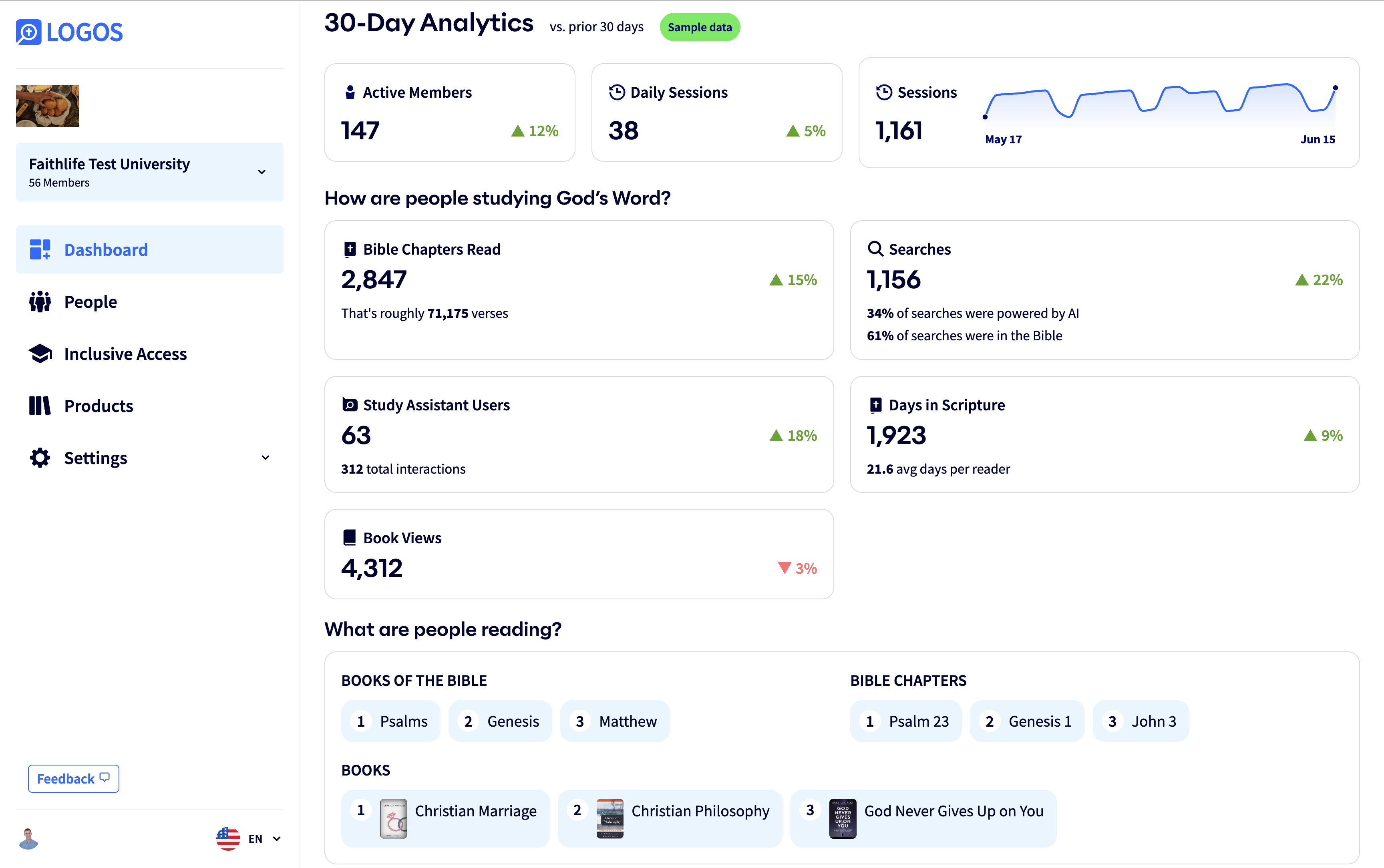Select the Psalm 23 chapter chip
Image resolution: width=1384 pixels, height=868 pixels.
point(906,721)
